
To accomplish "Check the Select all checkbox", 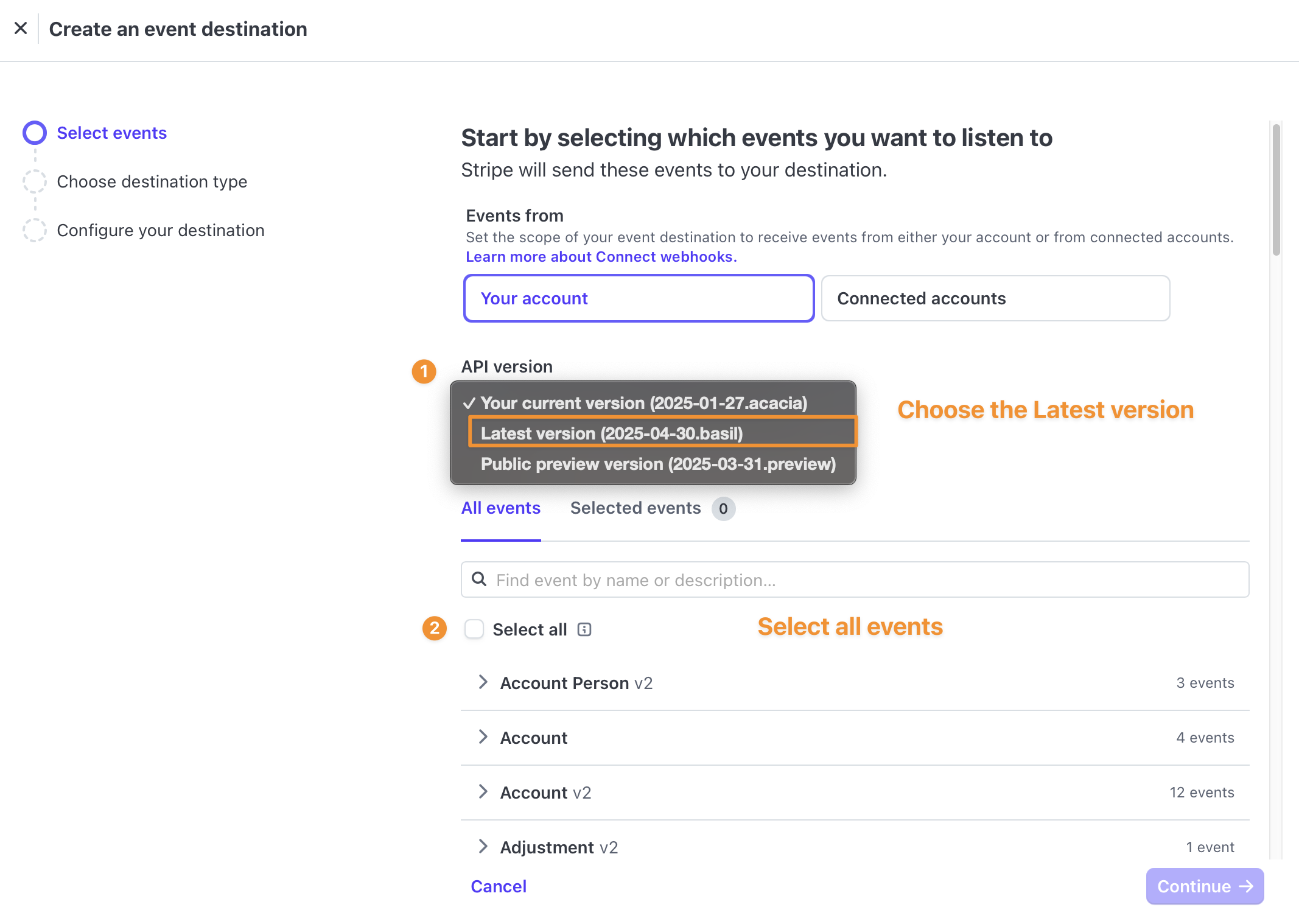I will coord(474,629).
